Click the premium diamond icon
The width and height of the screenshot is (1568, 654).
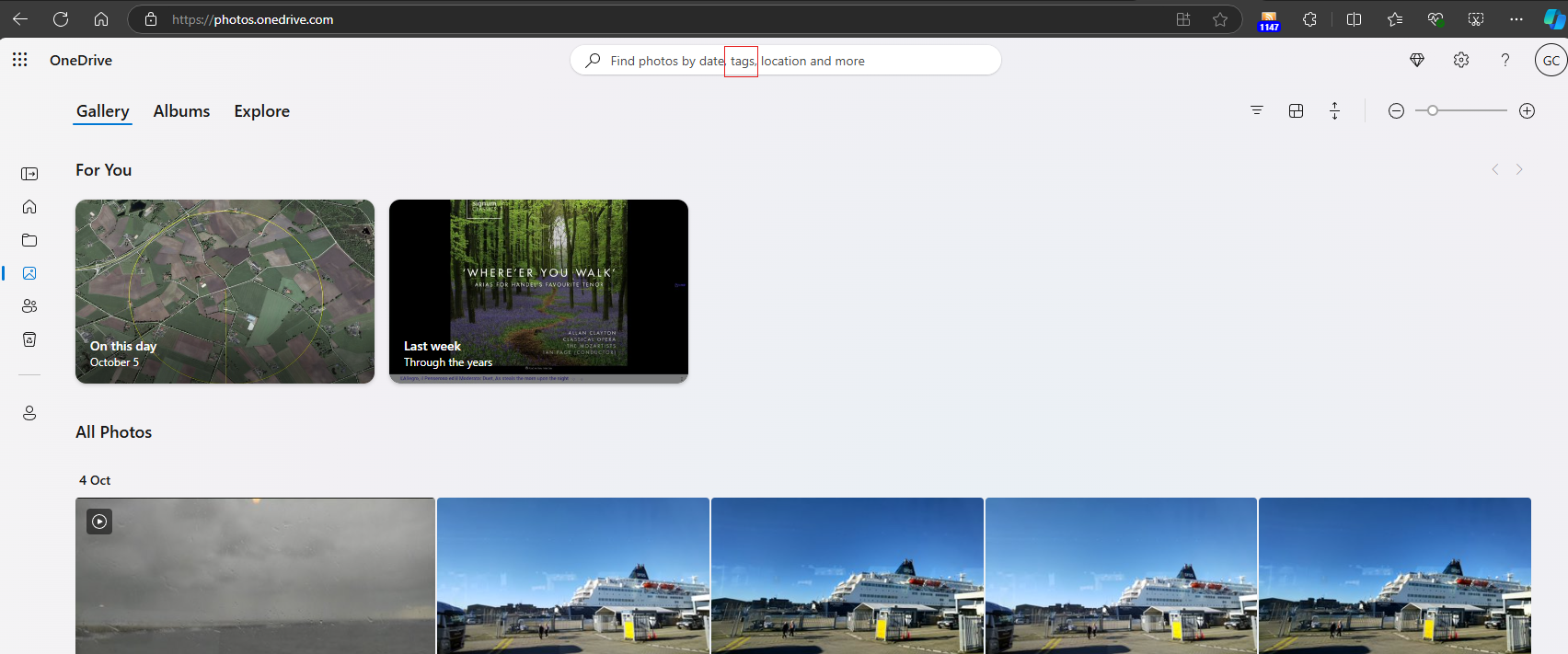[x=1417, y=60]
